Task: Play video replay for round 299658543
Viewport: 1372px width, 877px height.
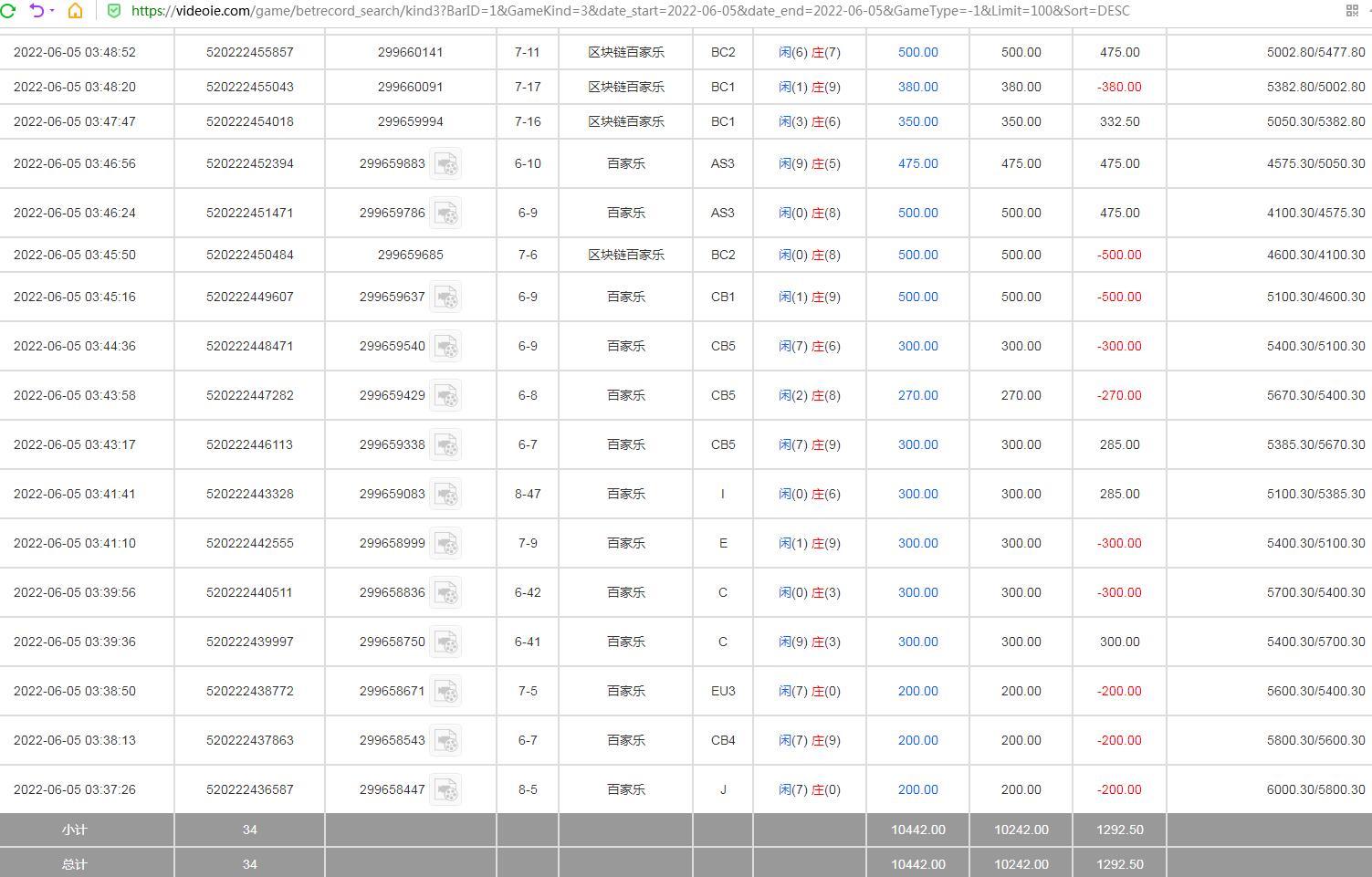Action: click(x=445, y=741)
